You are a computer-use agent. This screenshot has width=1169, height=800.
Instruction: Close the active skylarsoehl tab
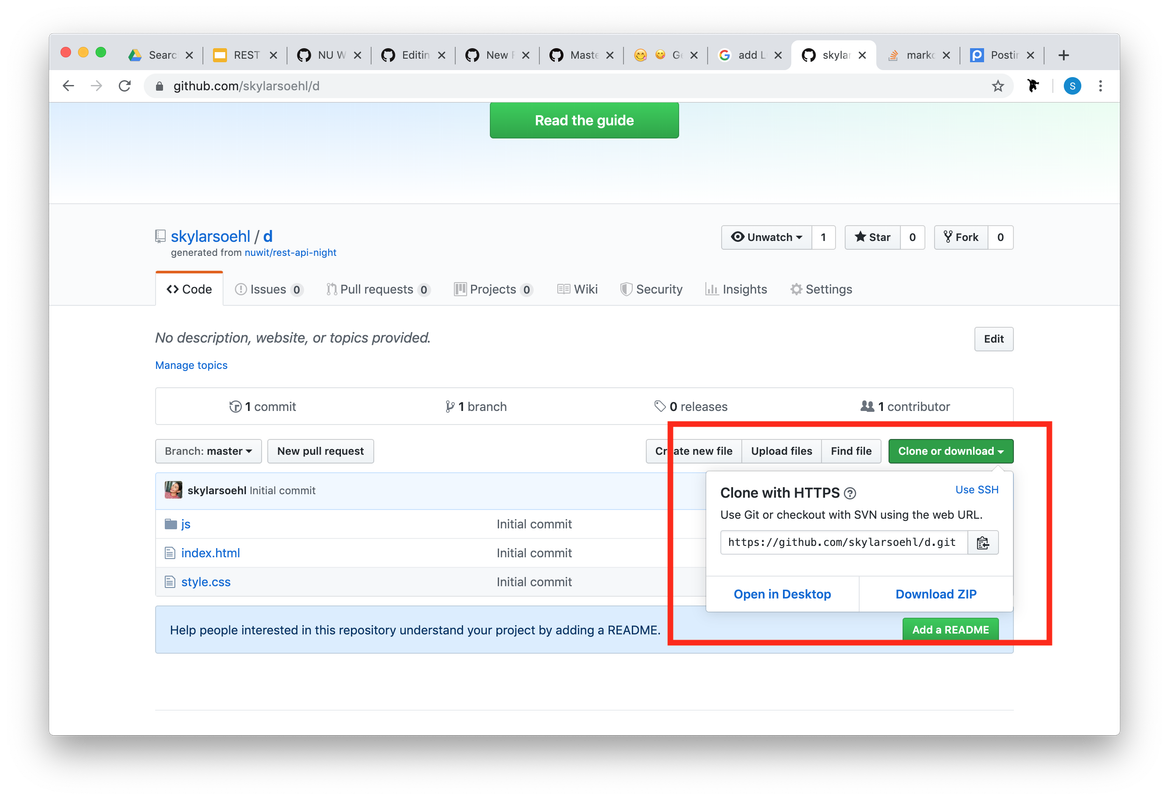863,55
